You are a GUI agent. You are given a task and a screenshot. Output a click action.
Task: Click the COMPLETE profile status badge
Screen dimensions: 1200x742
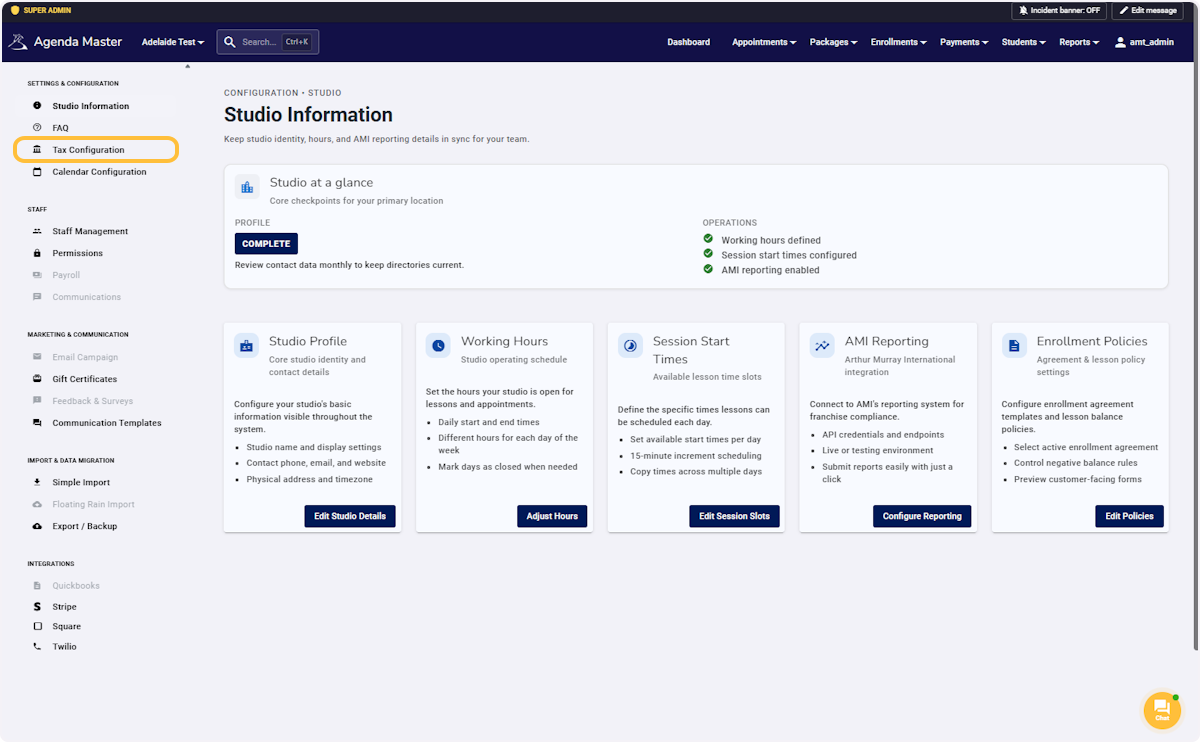(266, 244)
